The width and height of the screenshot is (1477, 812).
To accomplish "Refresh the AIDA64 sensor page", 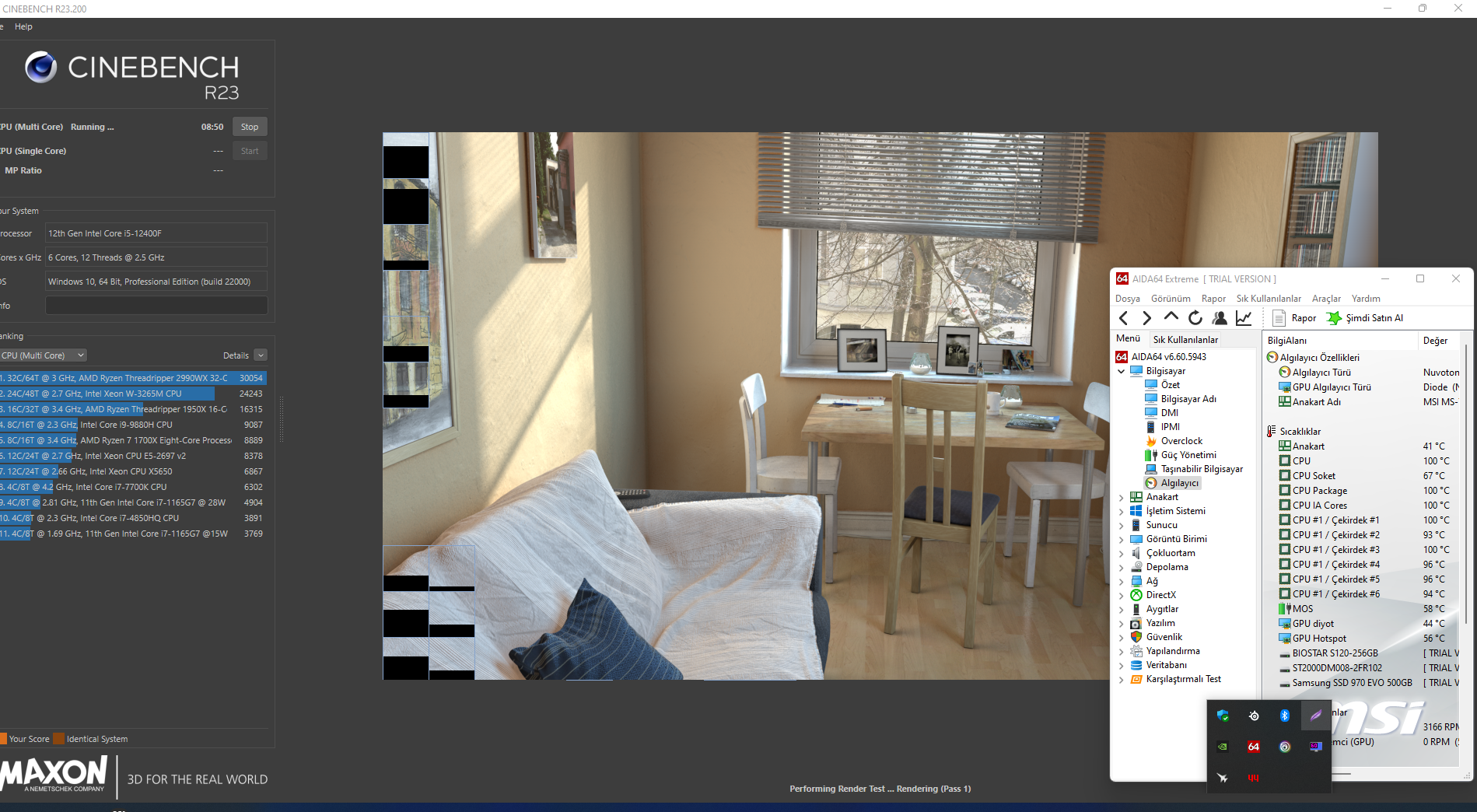I will pos(1195,318).
